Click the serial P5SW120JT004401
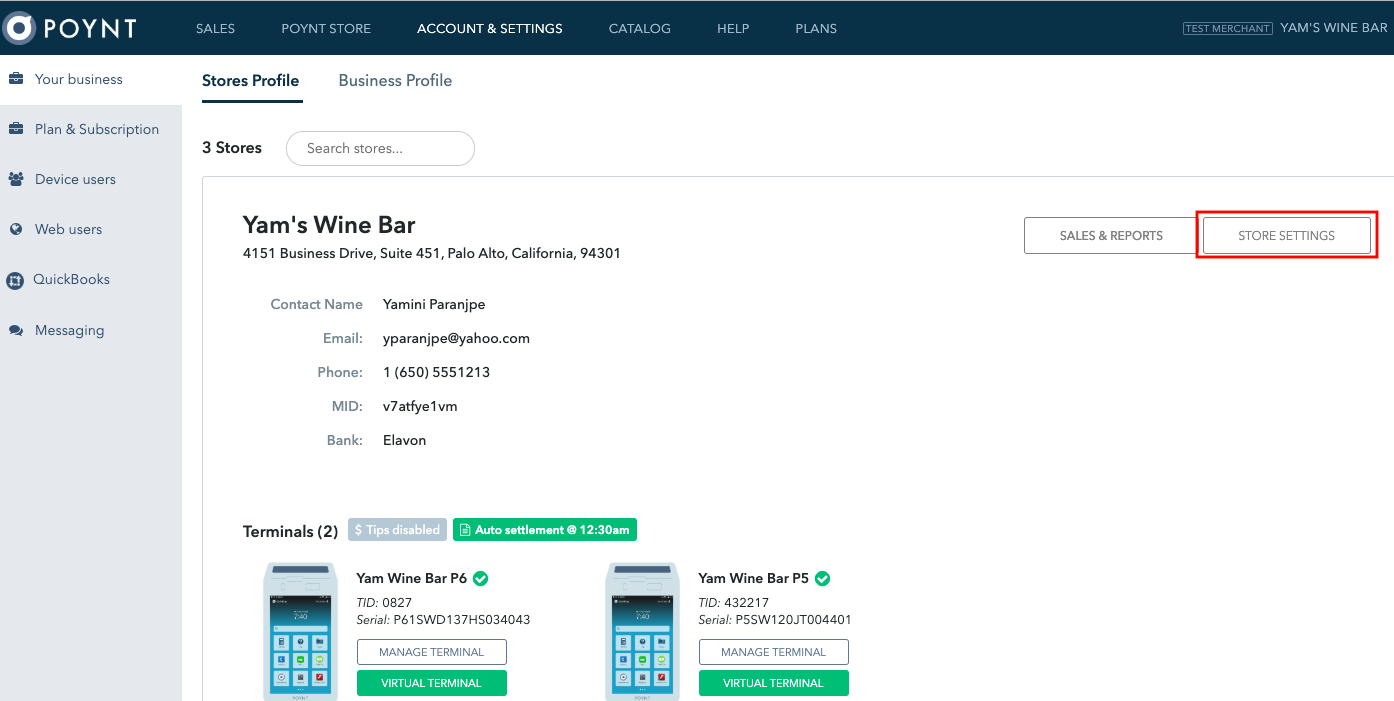The width and height of the screenshot is (1394, 701). (x=793, y=620)
